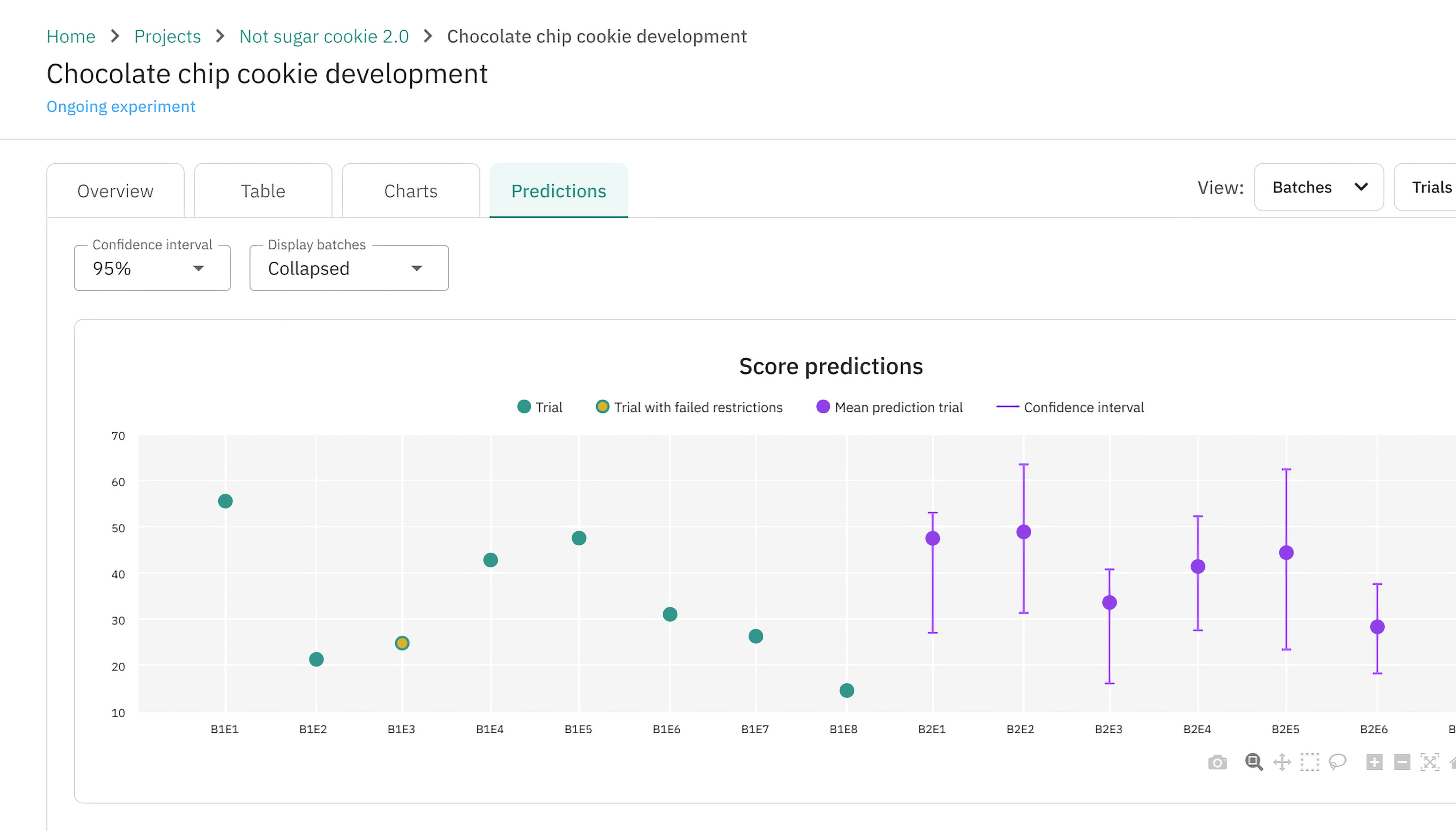Toggle Confidence interval legend entry
Image resolution: width=1456 pixels, height=831 pixels.
1070,407
